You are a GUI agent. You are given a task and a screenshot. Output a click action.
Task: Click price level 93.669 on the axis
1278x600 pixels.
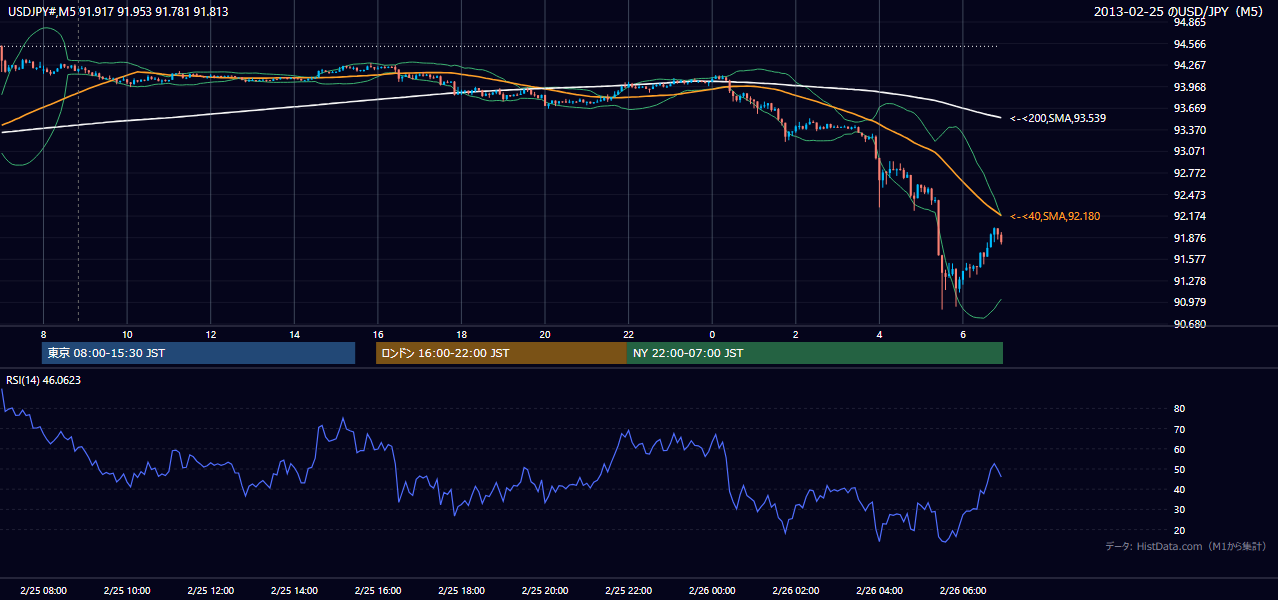(x=1189, y=108)
